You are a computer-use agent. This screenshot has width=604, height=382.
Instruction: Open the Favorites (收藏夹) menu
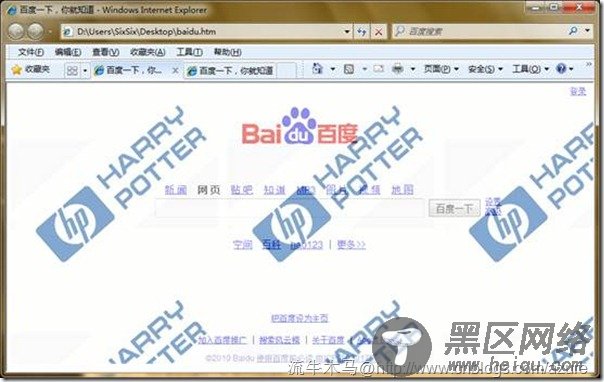click(148, 52)
